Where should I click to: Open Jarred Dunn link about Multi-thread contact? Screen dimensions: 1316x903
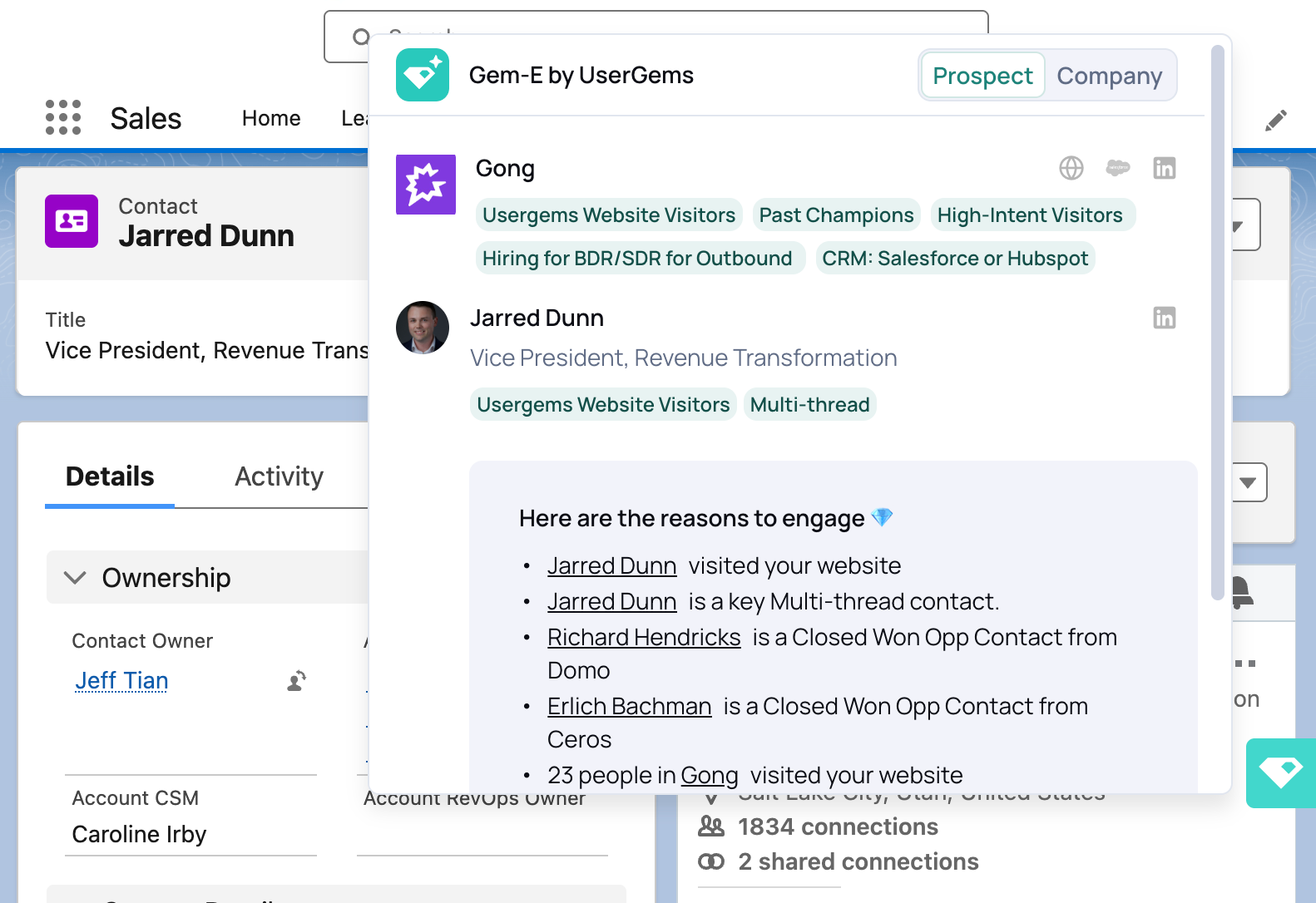click(611, 601)
